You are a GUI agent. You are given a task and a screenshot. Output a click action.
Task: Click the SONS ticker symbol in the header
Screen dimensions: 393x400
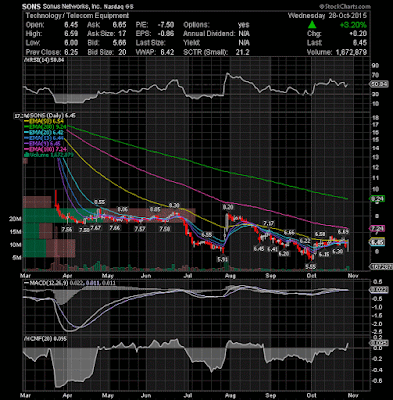point(31,7)
